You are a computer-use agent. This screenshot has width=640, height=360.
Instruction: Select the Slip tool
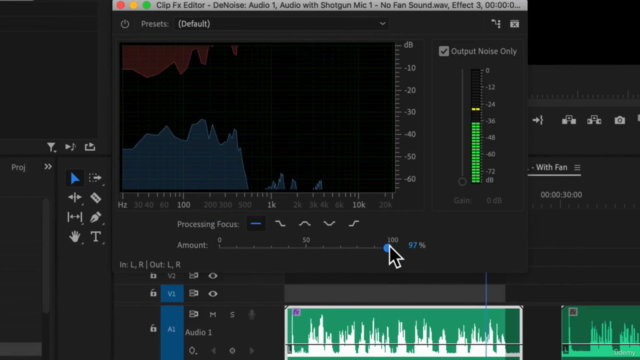75,217
